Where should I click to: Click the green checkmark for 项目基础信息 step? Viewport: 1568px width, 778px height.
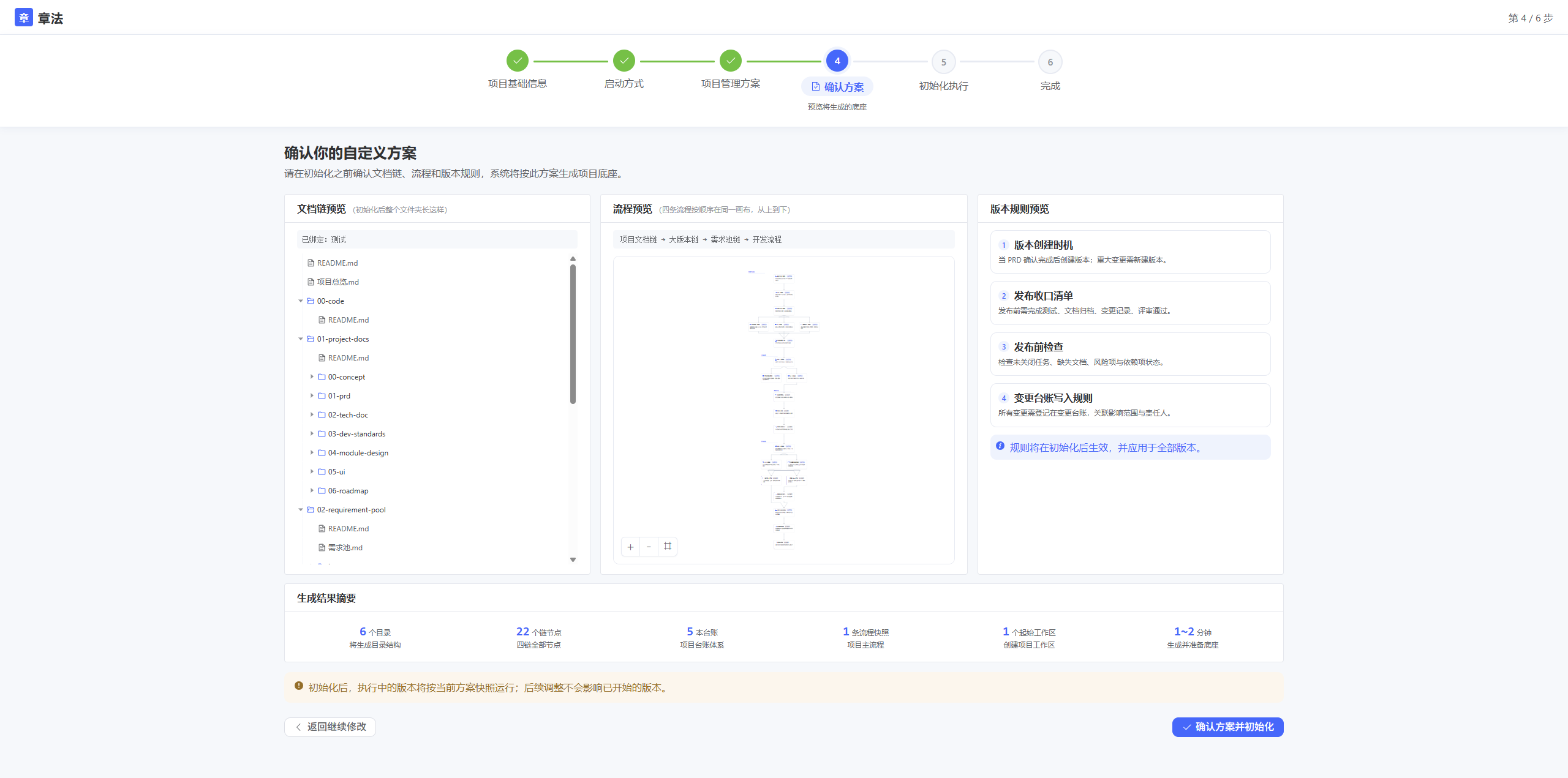pos(518,61)
